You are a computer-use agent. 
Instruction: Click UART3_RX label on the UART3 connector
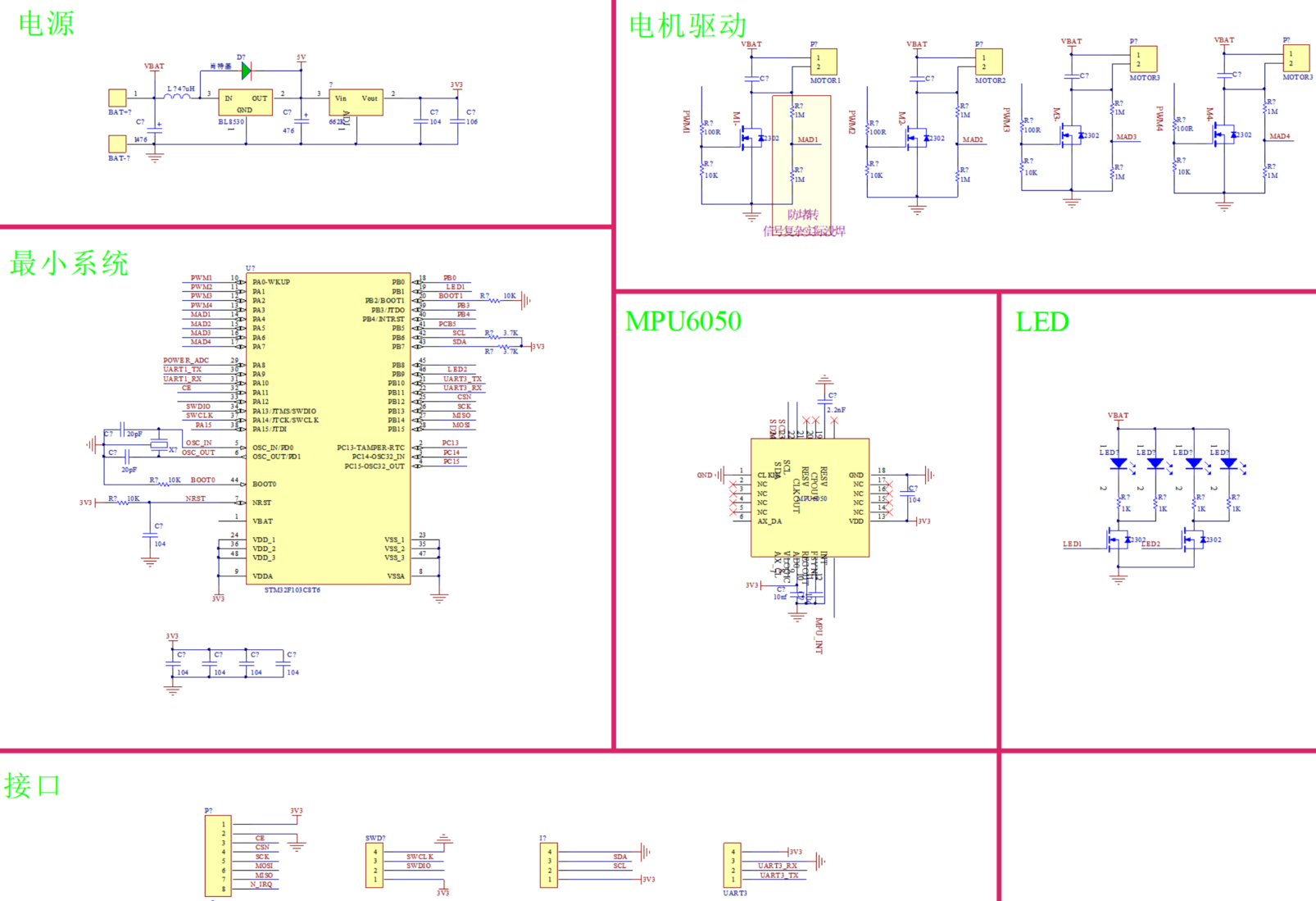click(778, 866)
